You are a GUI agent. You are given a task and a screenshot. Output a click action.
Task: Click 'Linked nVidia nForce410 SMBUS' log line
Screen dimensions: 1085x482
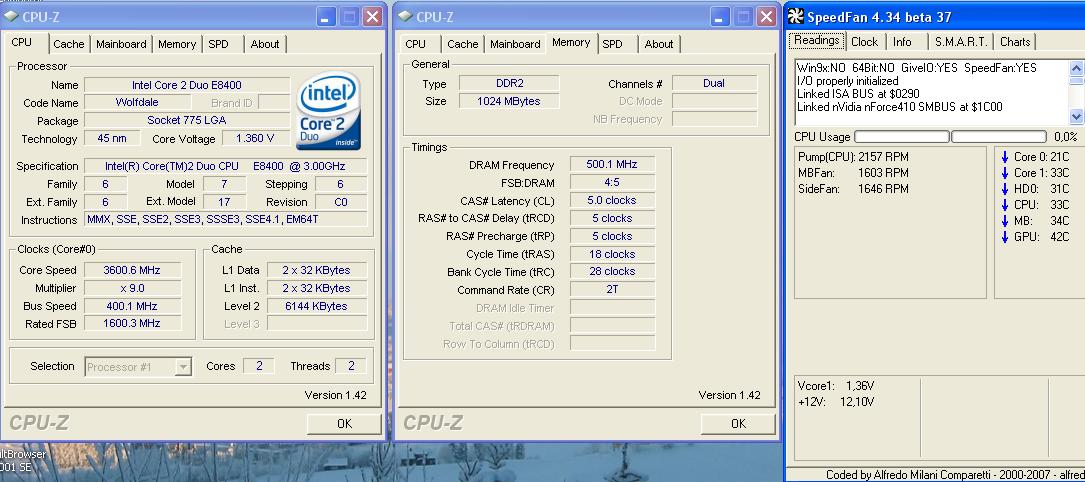900,107
